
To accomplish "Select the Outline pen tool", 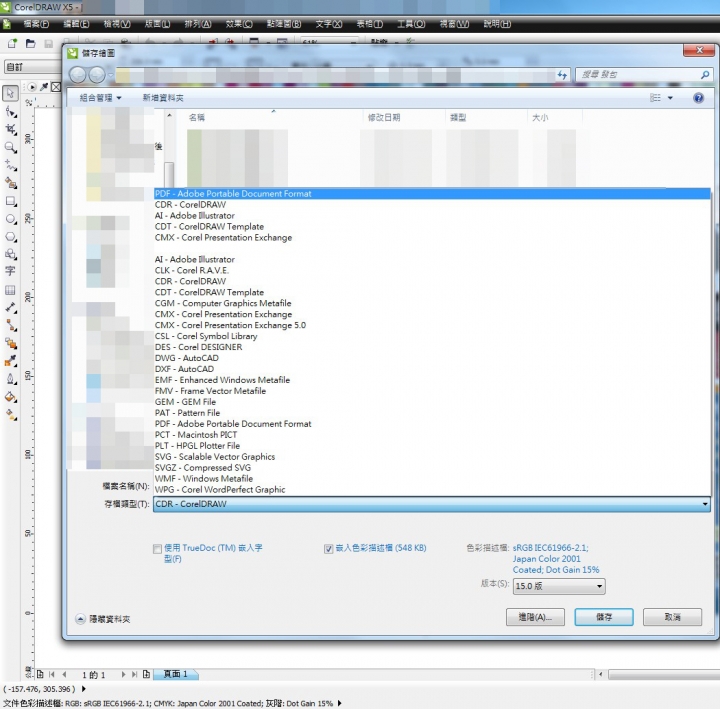I will pyautogui.click(x=11, y=379).
